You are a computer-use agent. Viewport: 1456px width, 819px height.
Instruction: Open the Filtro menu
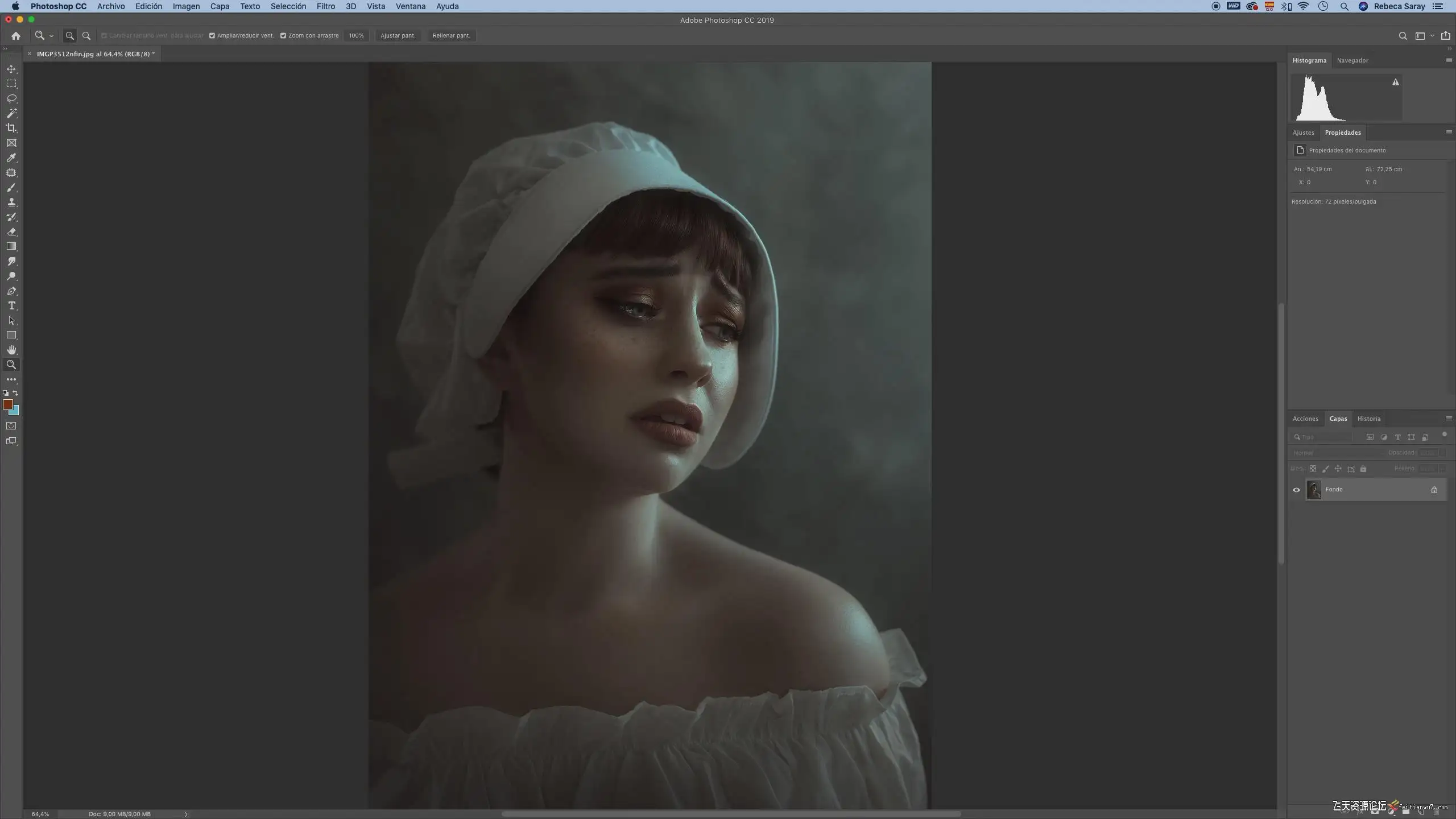tap(325, 6)
